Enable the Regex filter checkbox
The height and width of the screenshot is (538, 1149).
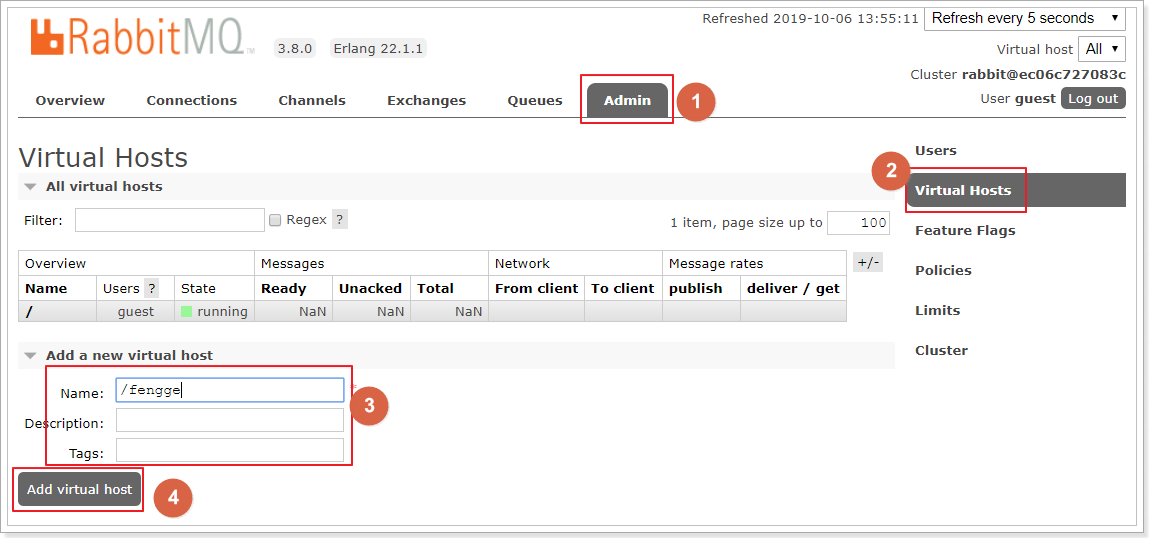tap(275, 220)
